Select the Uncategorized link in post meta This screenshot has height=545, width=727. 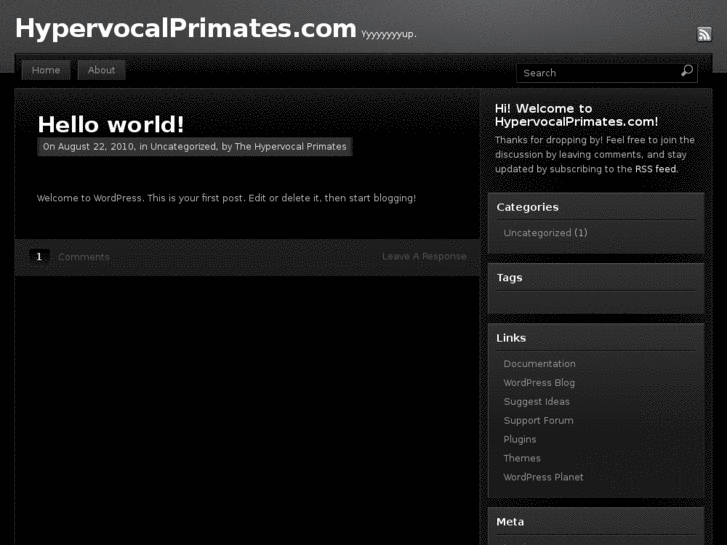click(x=183, y=147)
